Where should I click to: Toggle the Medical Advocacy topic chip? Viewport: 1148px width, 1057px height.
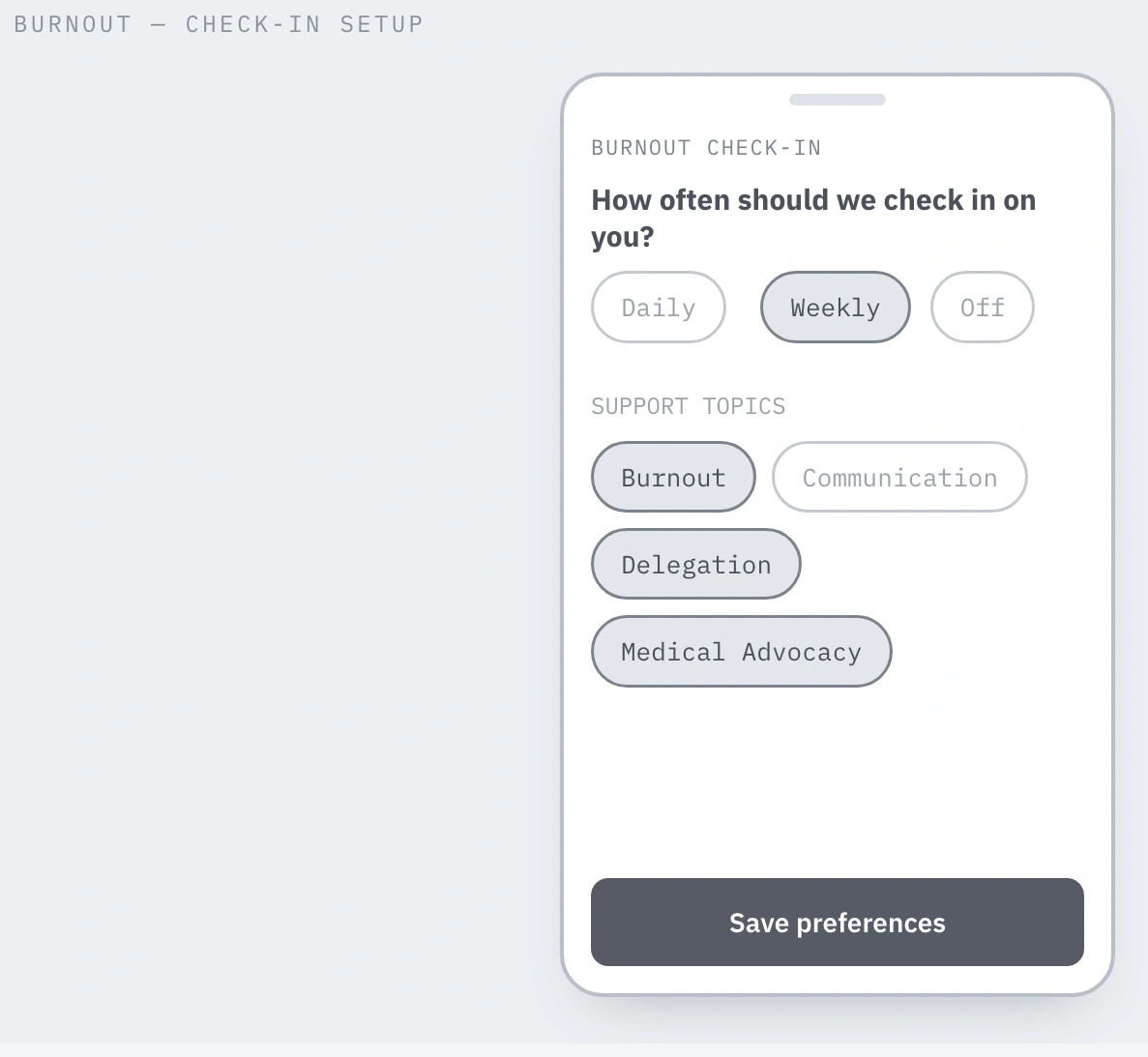742,652
